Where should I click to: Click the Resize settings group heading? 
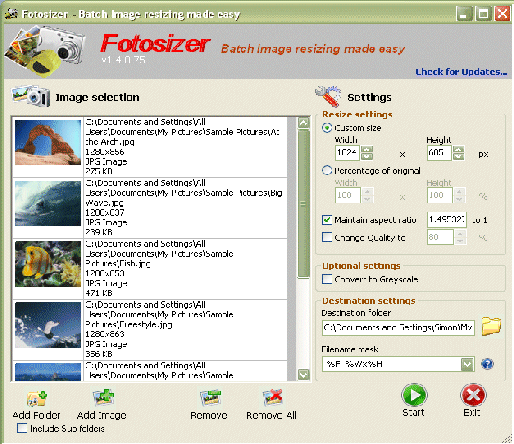[357, 114]
